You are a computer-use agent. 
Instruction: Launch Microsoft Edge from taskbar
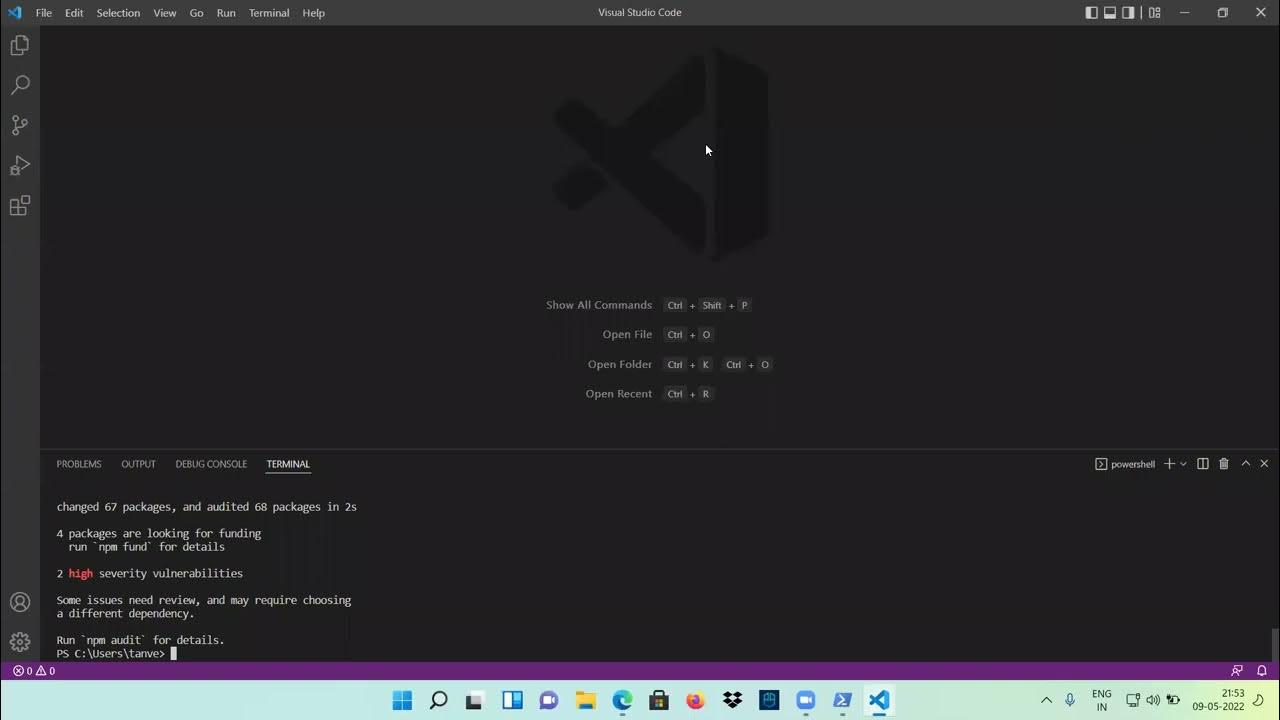622,700
